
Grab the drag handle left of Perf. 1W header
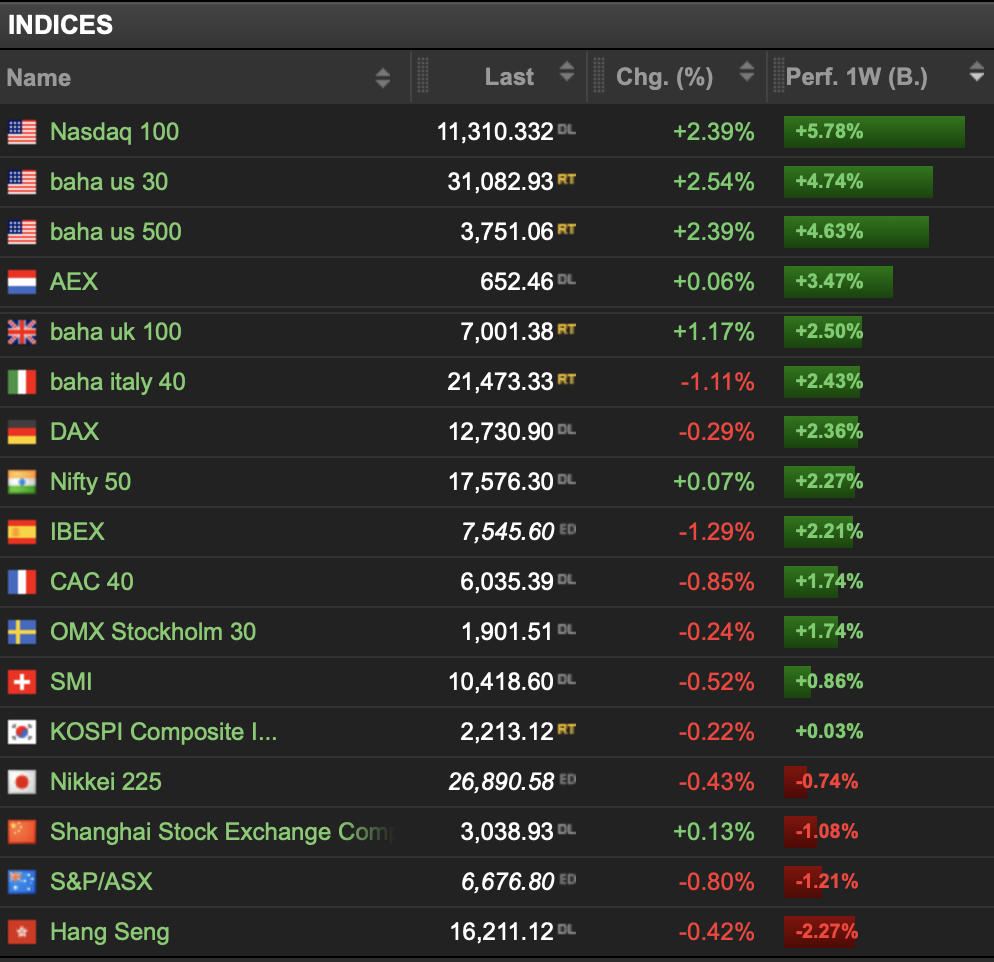[x=778, y=75]
